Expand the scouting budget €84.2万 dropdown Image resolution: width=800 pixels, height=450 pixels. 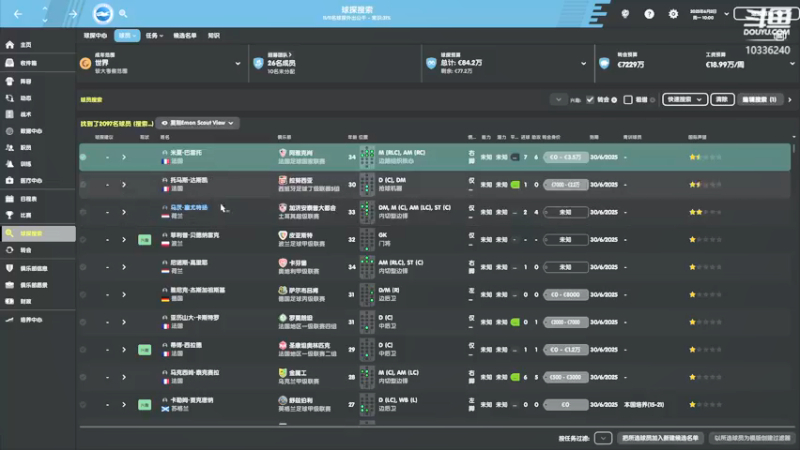point(584,64)
